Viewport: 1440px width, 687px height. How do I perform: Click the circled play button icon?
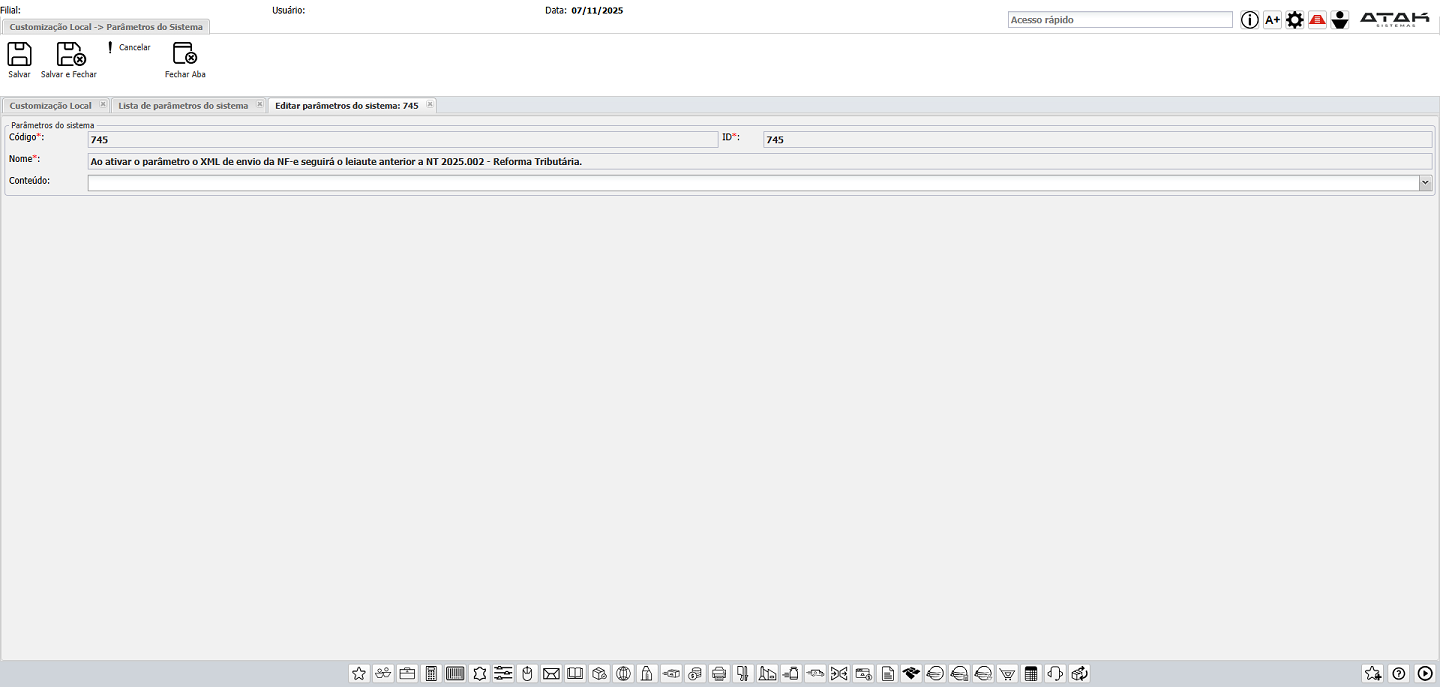[x=1425, y=674]
